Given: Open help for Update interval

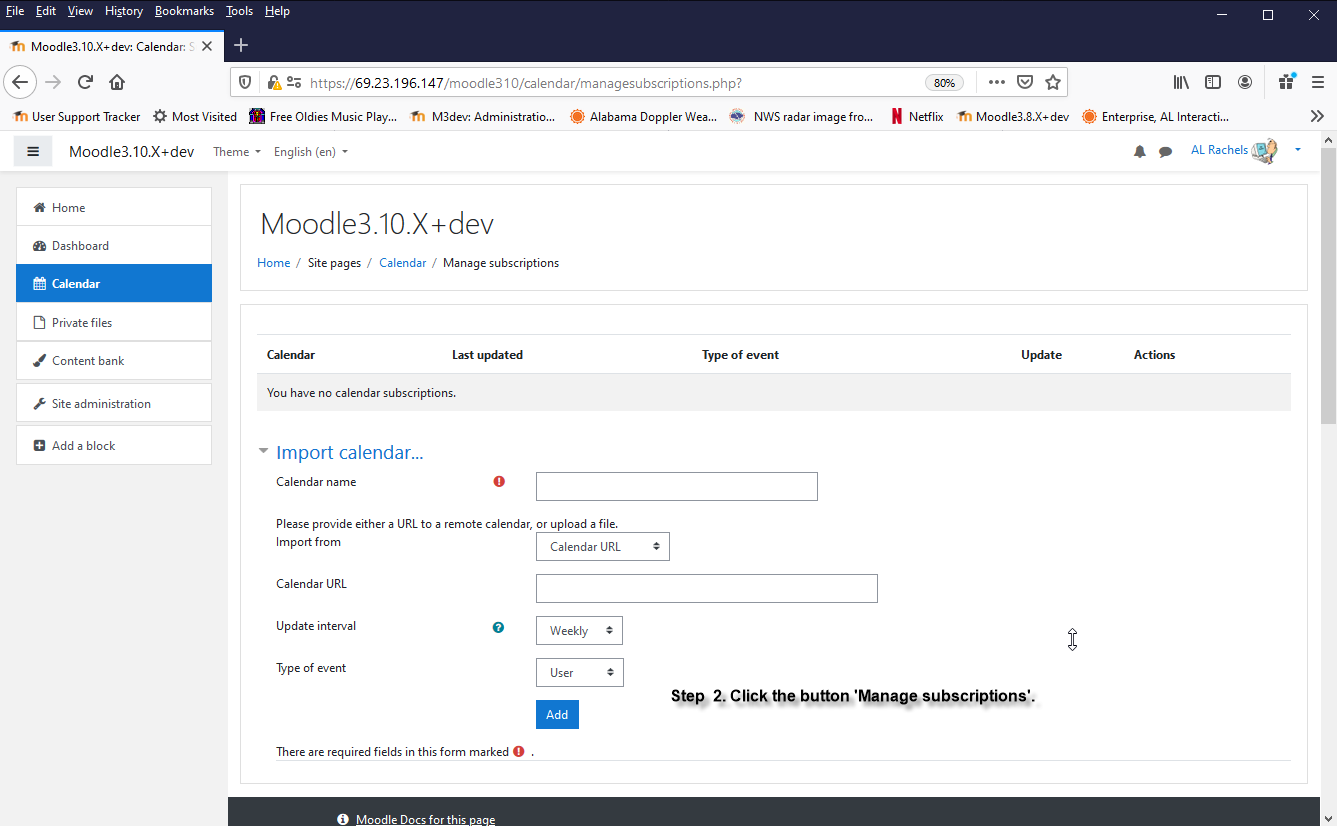Looking at the screenshot, I should tap(498, 627).
